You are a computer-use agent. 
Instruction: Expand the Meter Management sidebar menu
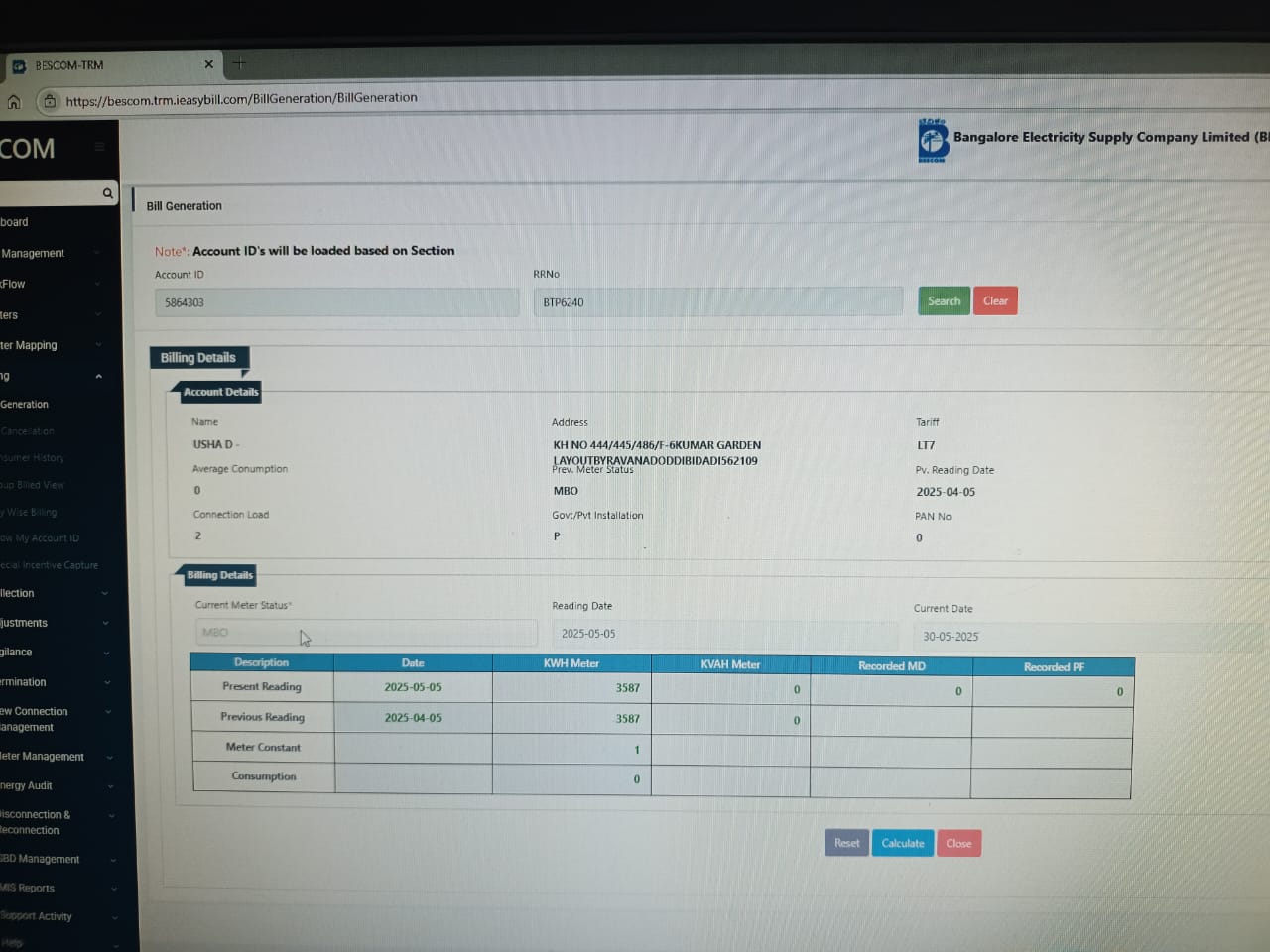[x=57, y=757]
